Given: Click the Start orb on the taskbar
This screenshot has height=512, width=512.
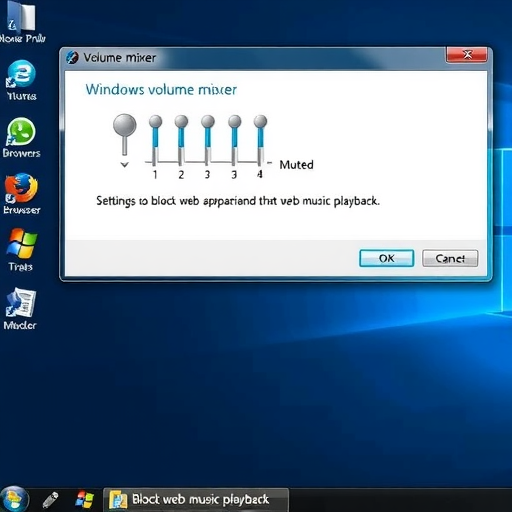Looking at the screenshot, I should click(x=14, y=499).
